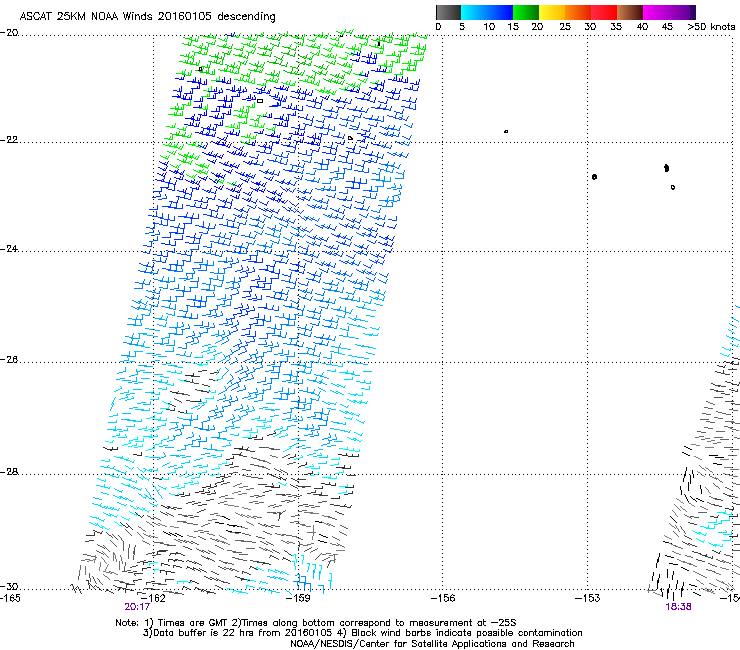
Task: Click the legend label '25'
Action: click(x=565, y=27)
